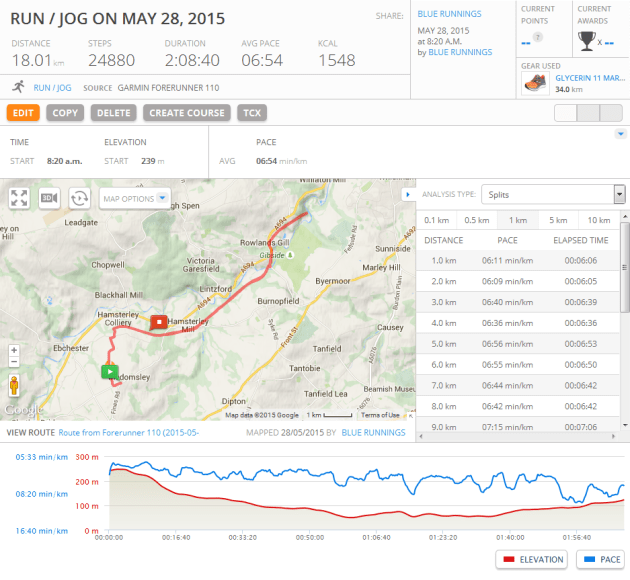Viewport: 630px width, 580px height.
Task: Zoom in on the map
Action: click(14, 351)
